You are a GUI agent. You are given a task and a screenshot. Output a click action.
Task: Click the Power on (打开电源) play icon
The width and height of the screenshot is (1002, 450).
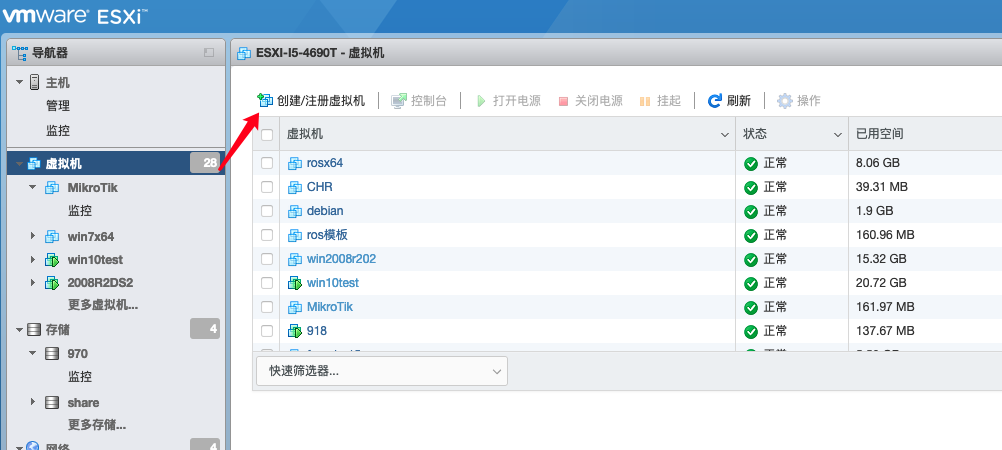click(x=481, y=101)
